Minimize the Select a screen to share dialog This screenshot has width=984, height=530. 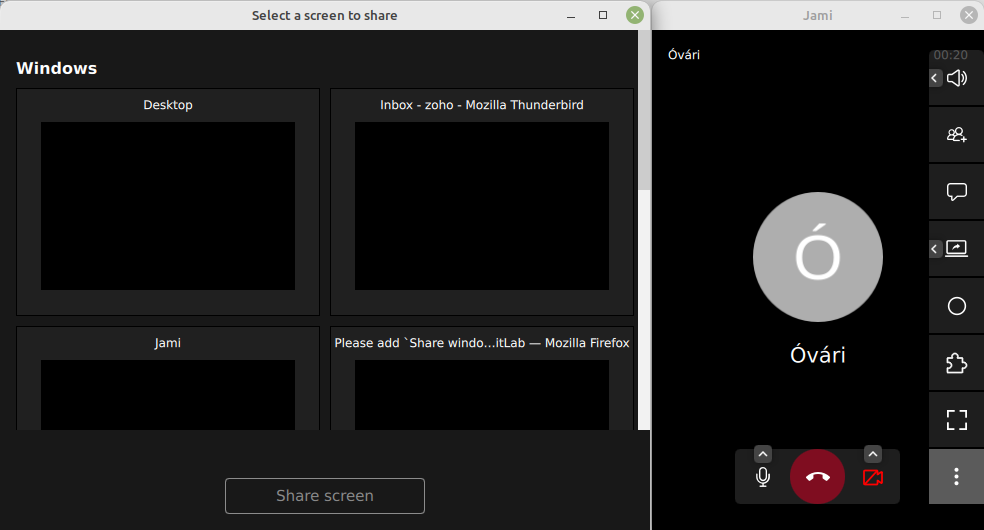571,16
